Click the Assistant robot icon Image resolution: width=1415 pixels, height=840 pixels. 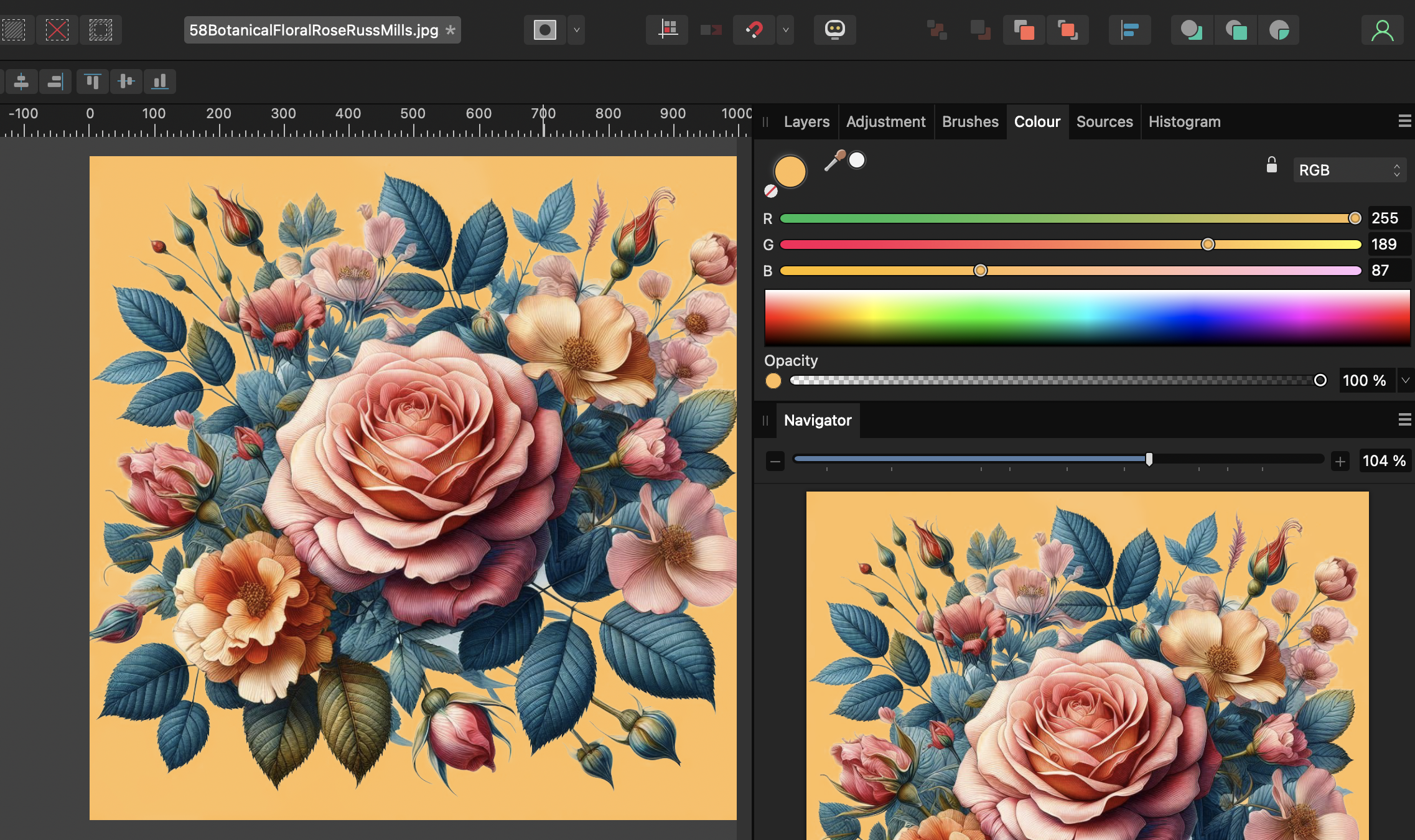click(835, 30)
